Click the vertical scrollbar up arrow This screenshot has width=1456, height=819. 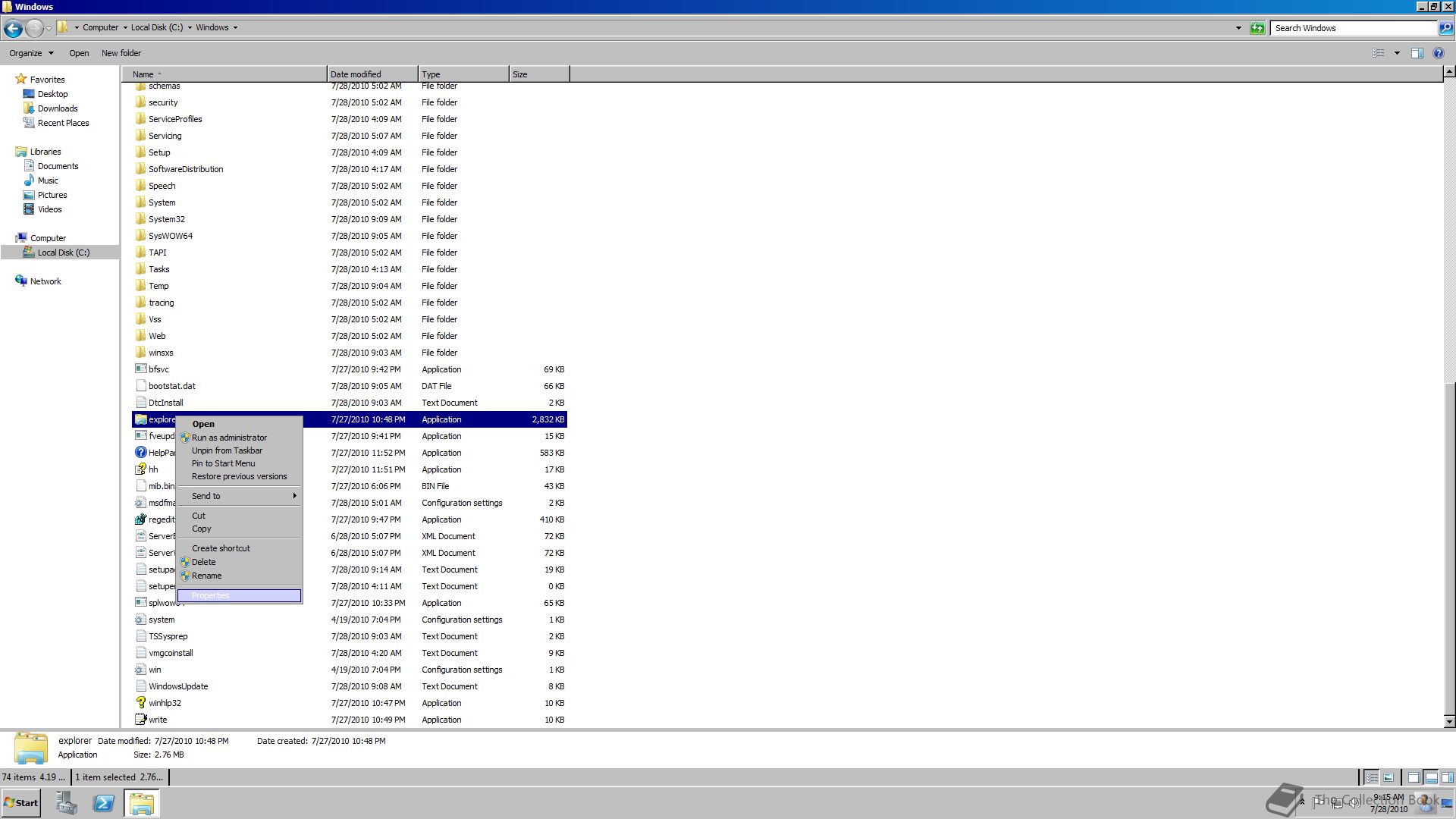pos(1449,72)
